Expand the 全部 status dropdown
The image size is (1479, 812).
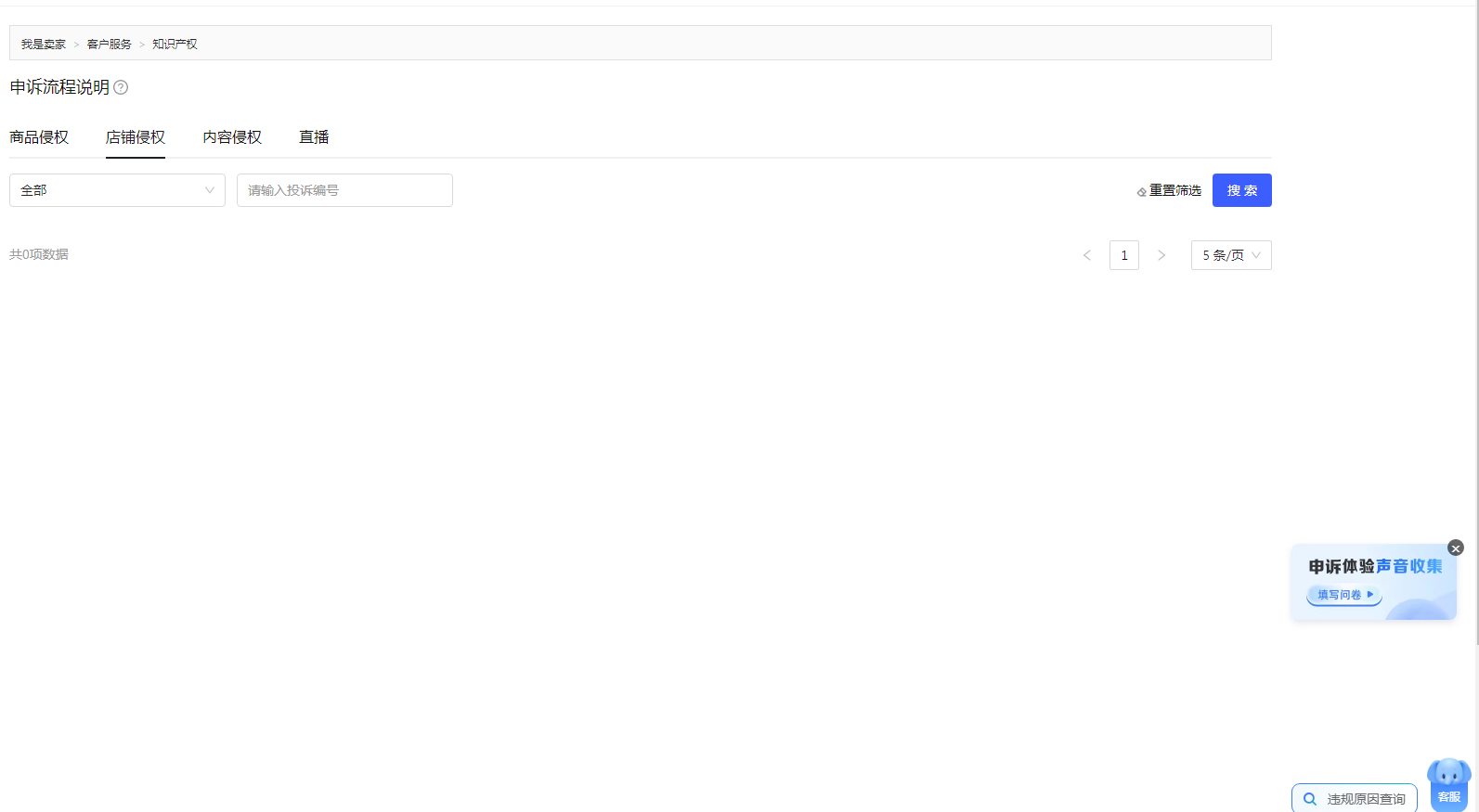pyautogui.click(x=117, y=190)
